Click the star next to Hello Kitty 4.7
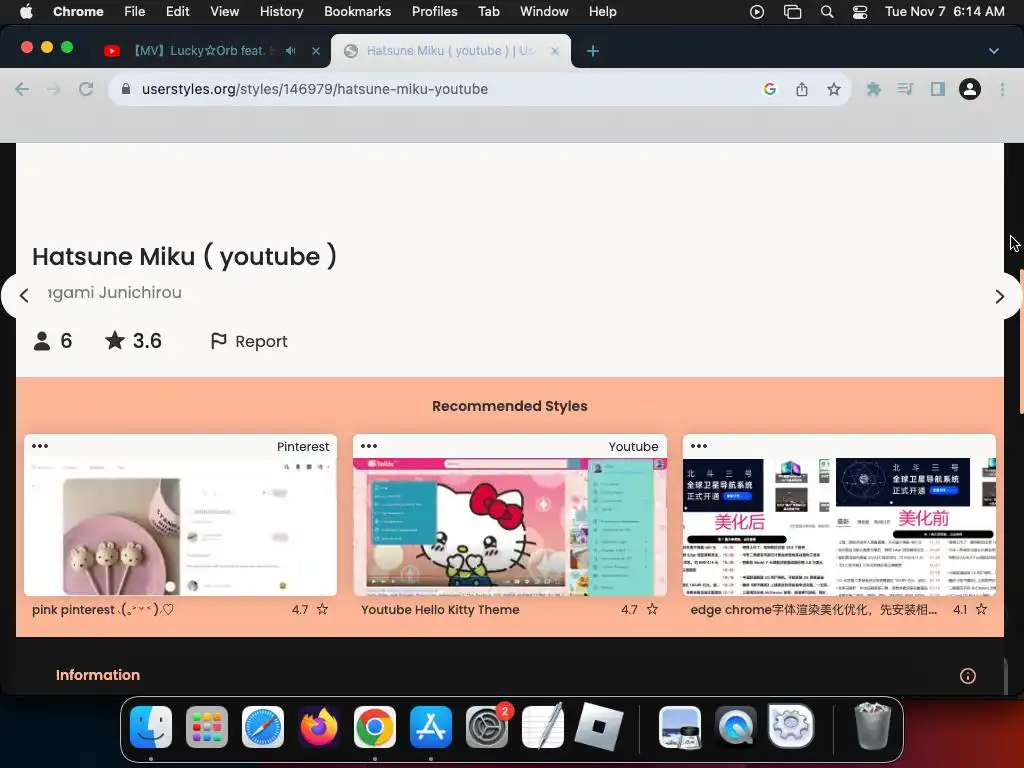 pos(652,609)
